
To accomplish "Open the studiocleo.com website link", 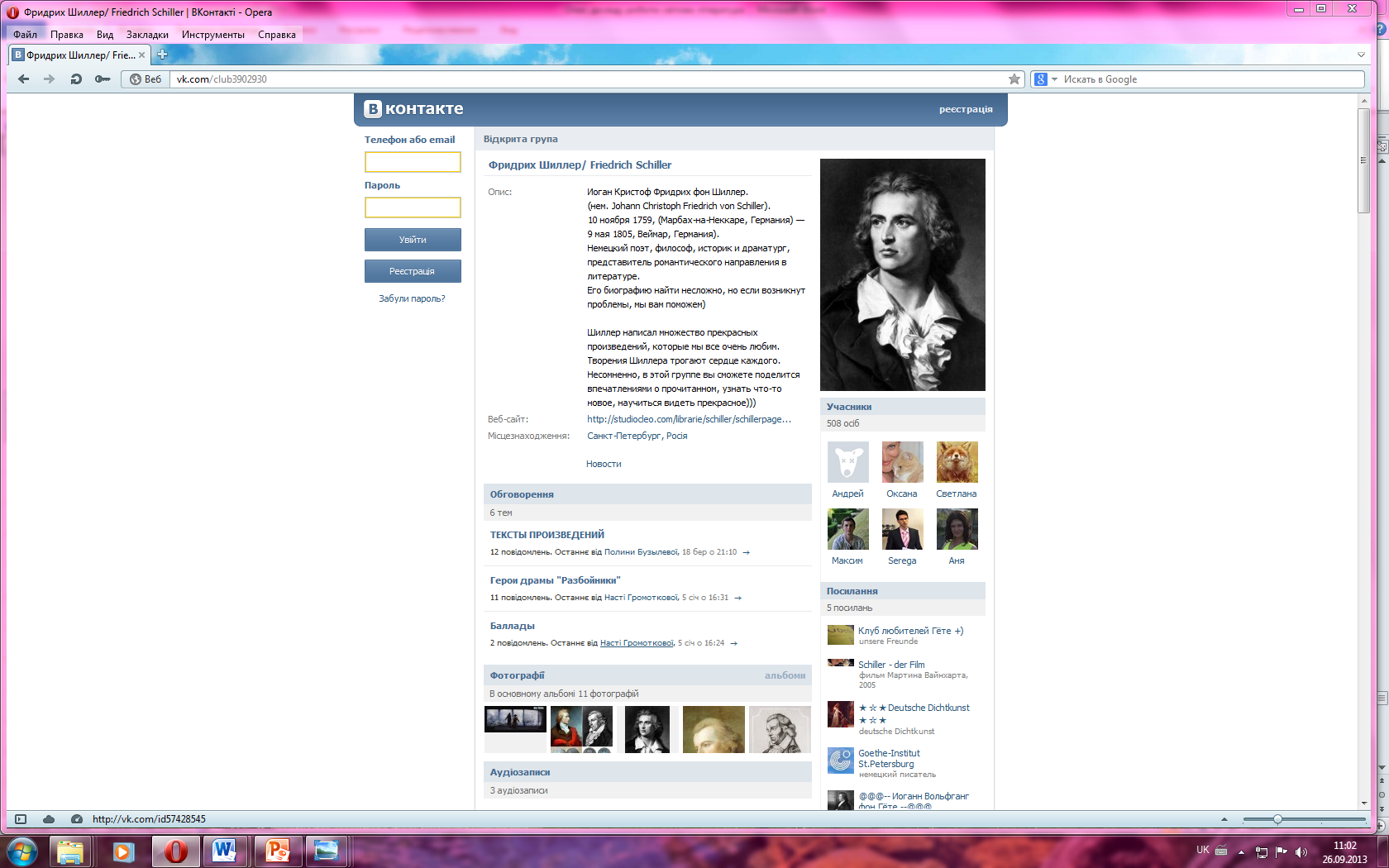I will point(689,419).
